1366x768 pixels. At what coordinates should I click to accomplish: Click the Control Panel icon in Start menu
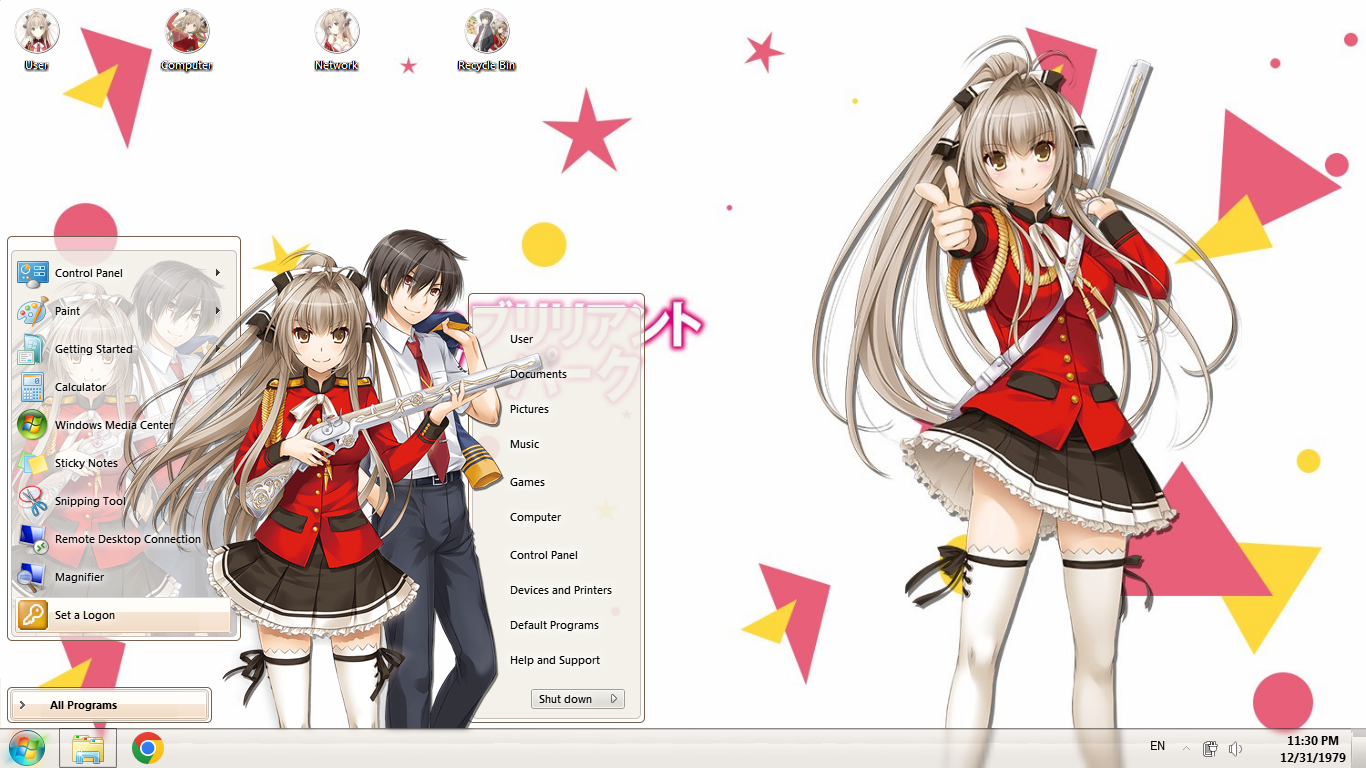pyautogui.click(x=32, y=273)
